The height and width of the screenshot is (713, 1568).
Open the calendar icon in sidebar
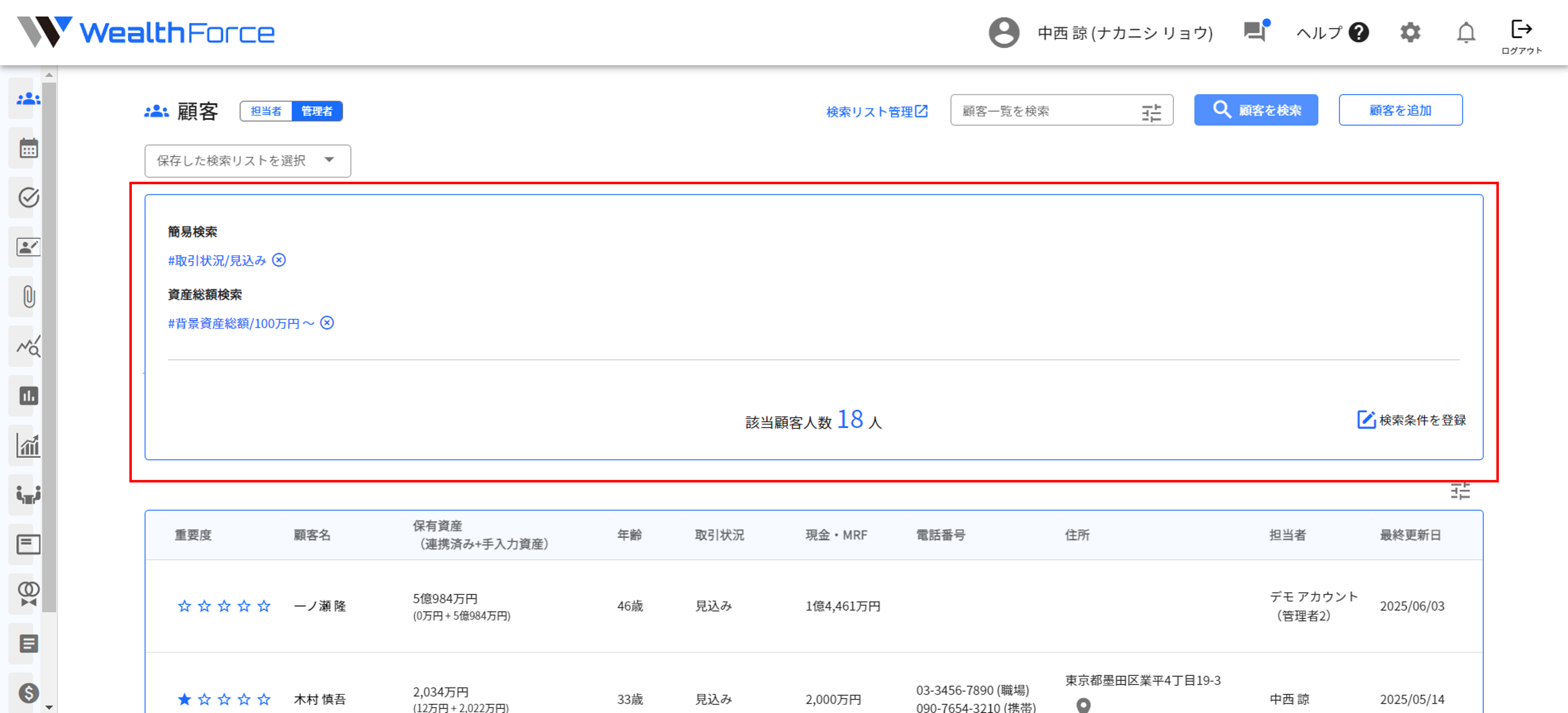[x=28, y=148]
